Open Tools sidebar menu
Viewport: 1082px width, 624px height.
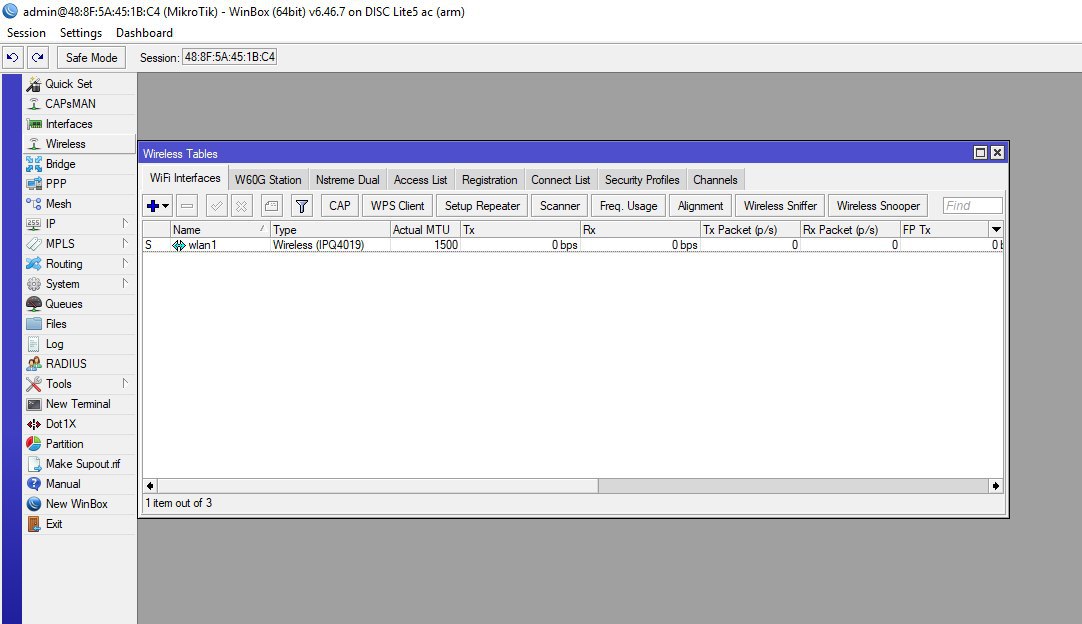pos(79,384)
